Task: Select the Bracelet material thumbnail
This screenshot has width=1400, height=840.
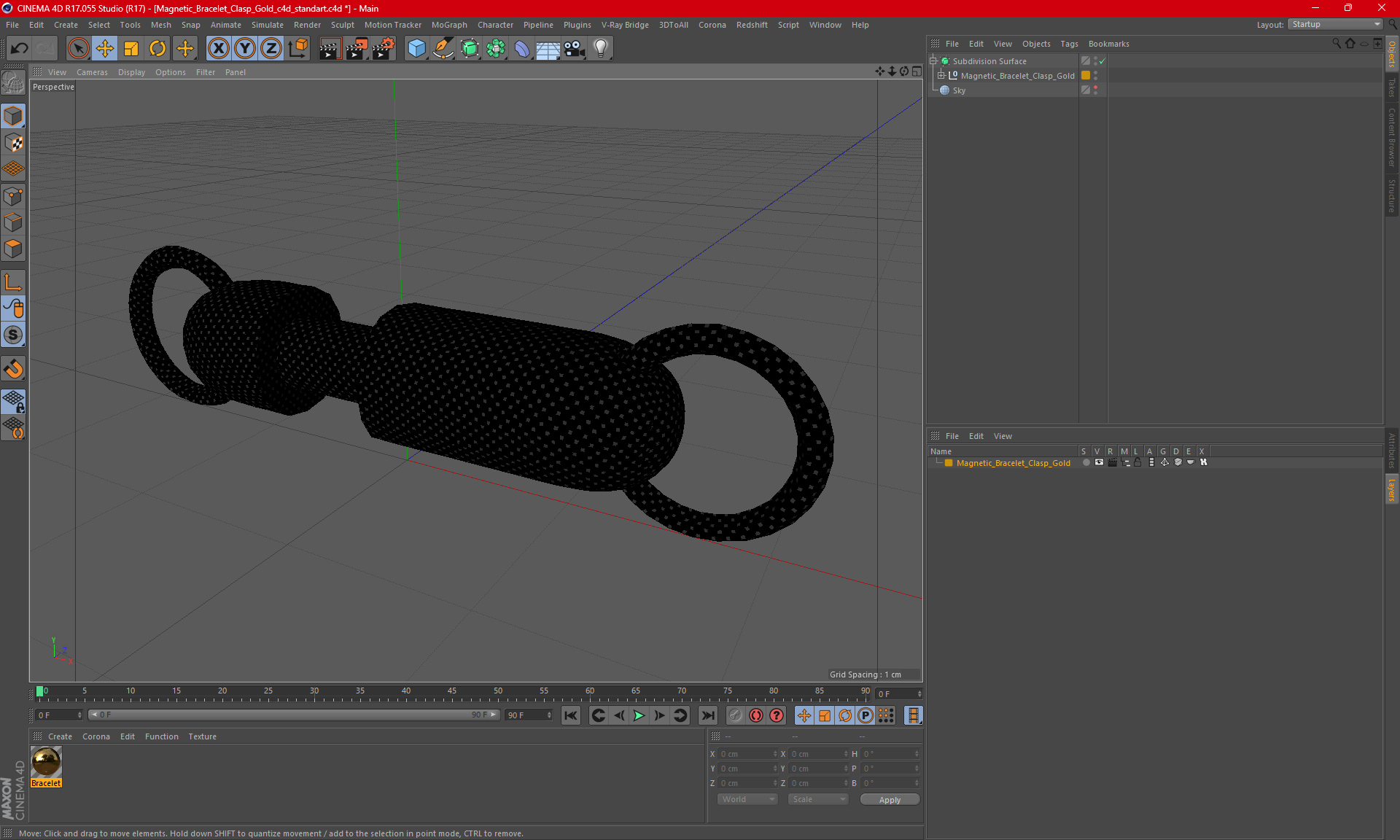Action: coord(46,762)
